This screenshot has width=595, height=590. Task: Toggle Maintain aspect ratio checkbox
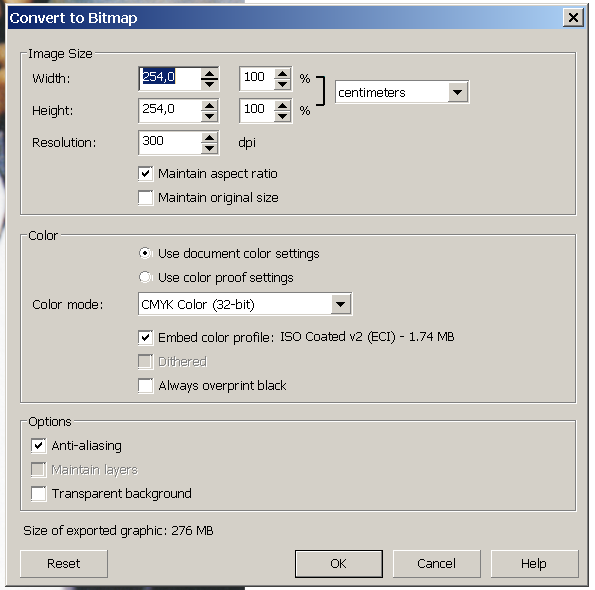pos(146,173)
